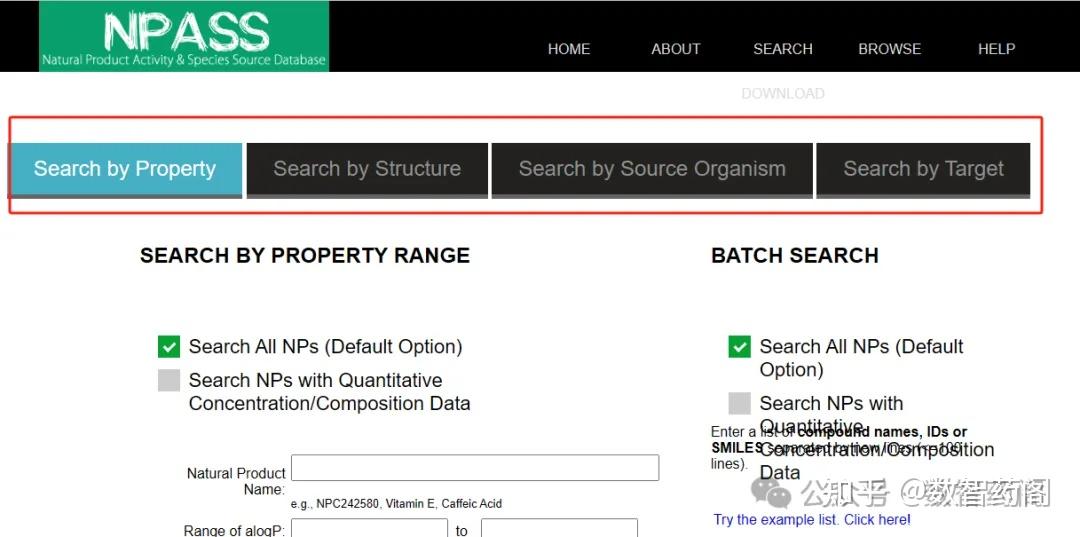Screen dimensions: 1080x537
Task: Click the 'Try the example list' link
Action: point(812,520)
